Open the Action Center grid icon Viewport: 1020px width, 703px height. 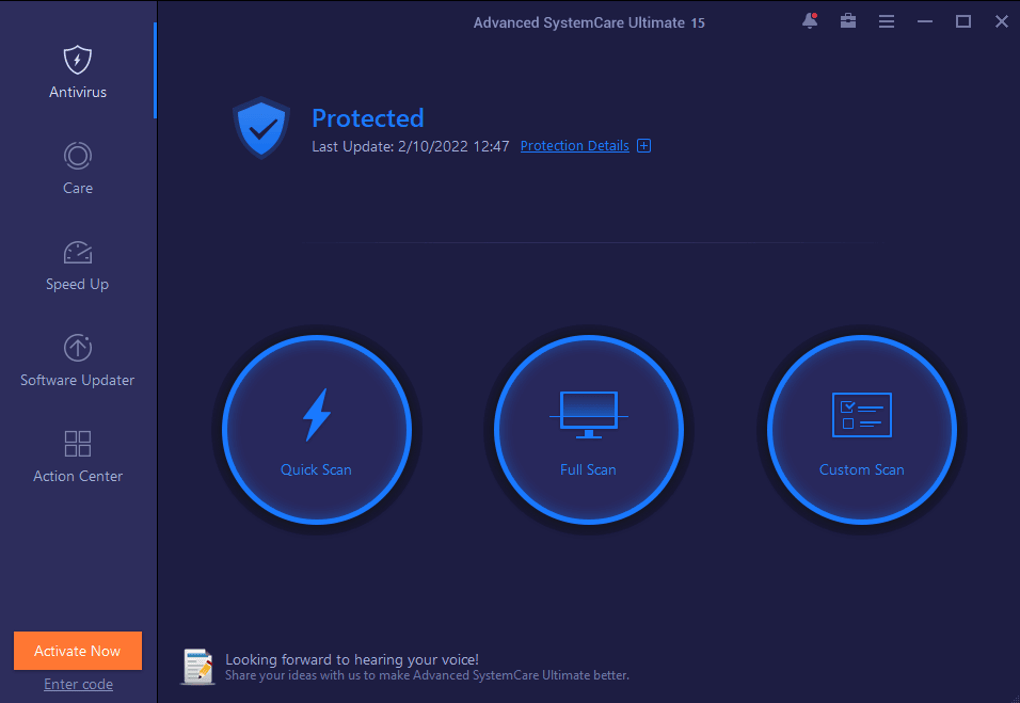point(77,444)
